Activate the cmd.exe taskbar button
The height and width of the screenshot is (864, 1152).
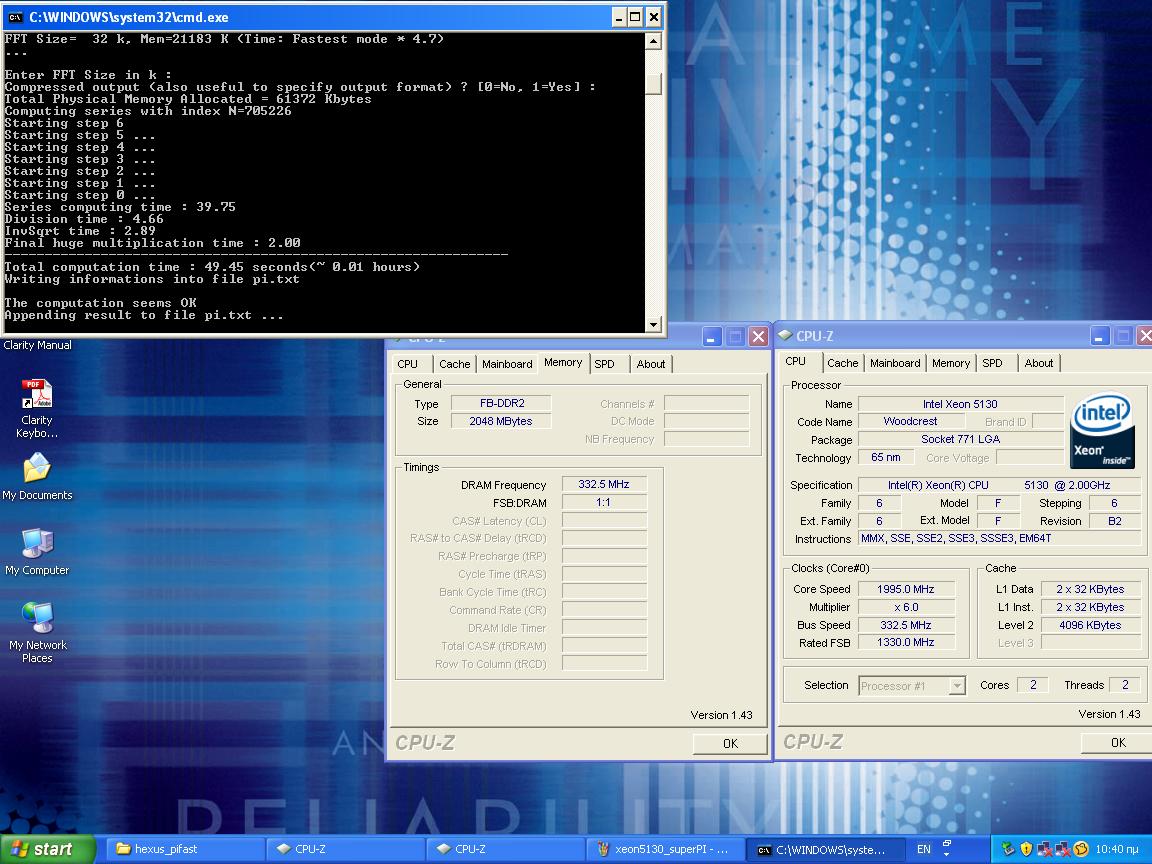(x=824, y=849)
